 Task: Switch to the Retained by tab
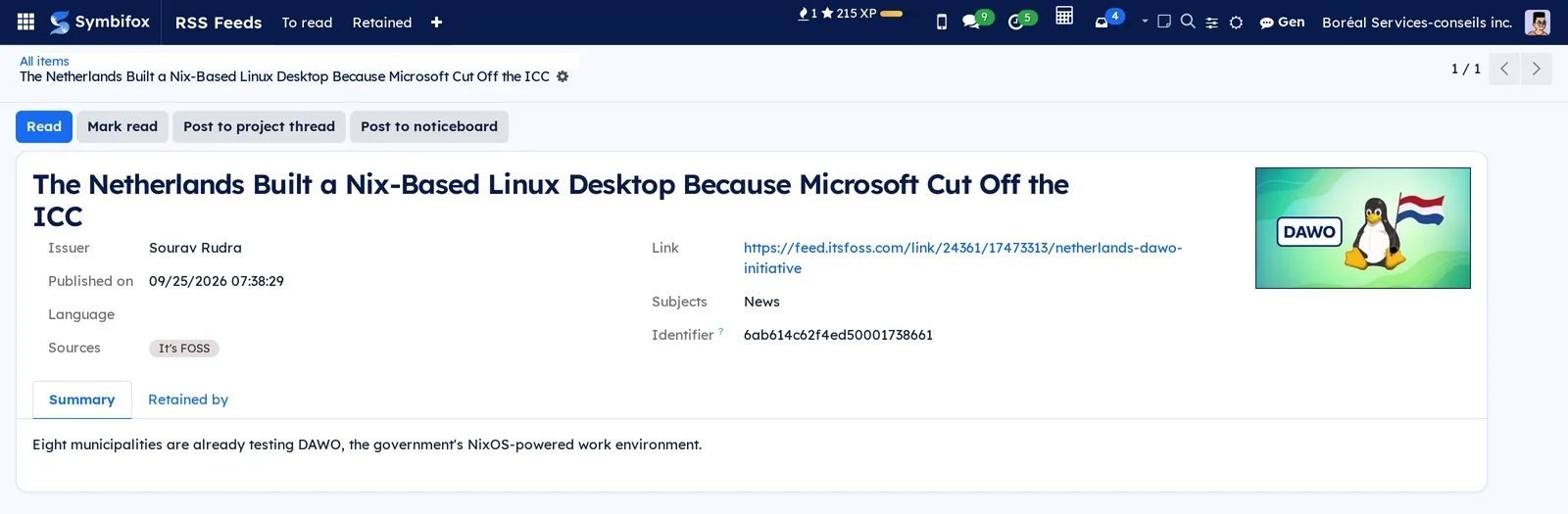188,399
